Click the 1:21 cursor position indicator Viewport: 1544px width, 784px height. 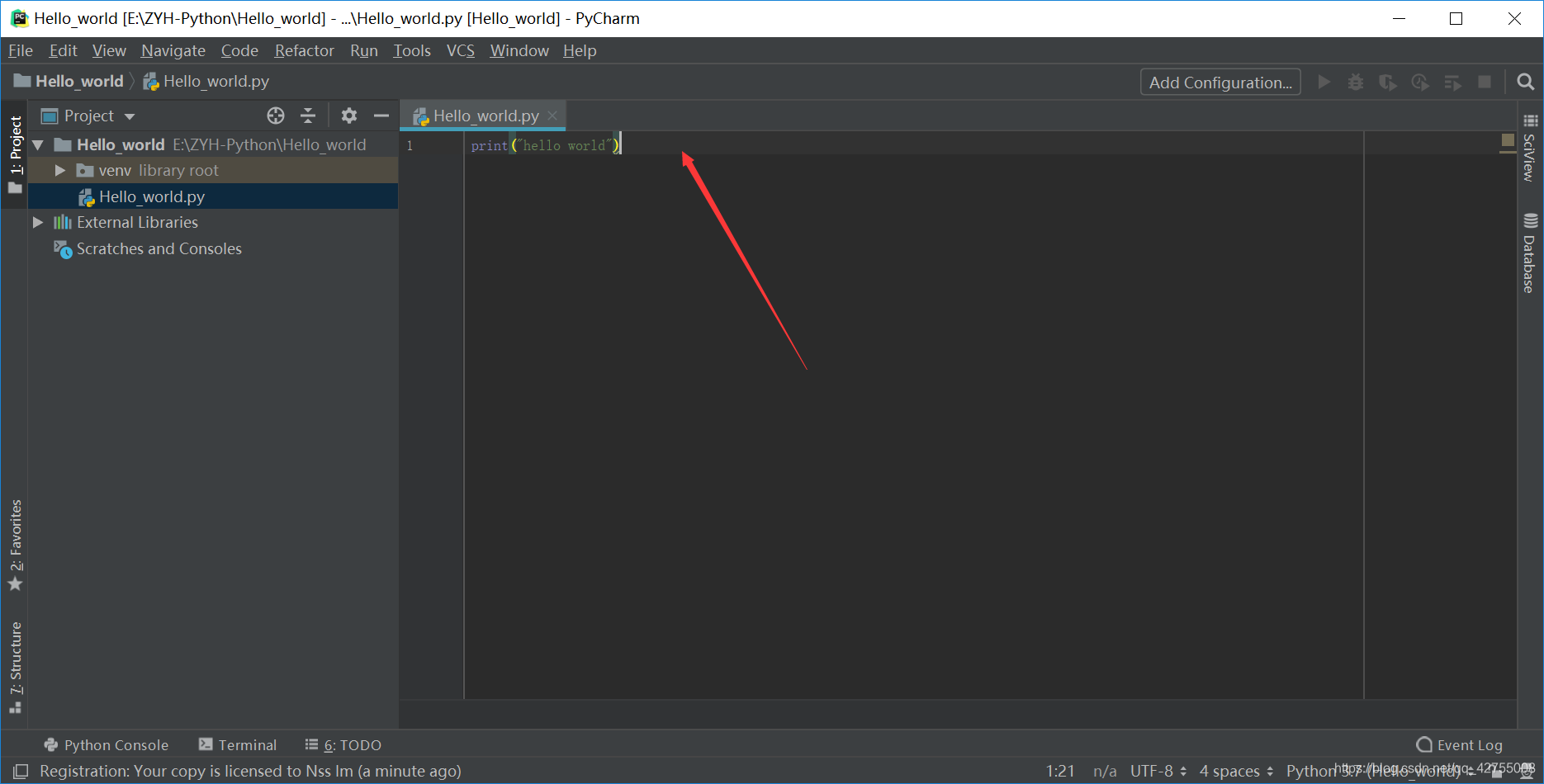point(1060,771)
